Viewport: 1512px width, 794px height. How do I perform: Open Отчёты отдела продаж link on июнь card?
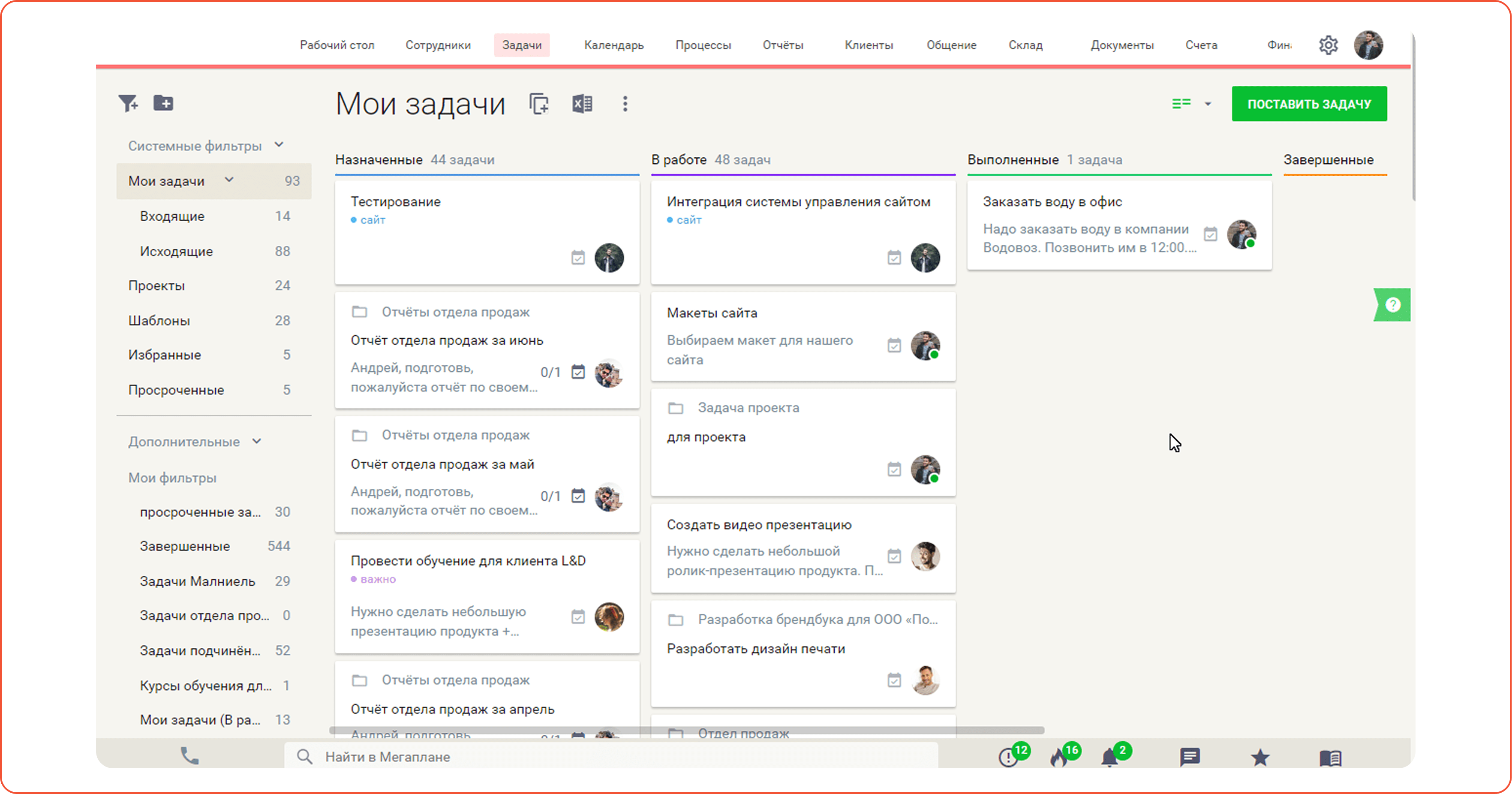point(455,312)
